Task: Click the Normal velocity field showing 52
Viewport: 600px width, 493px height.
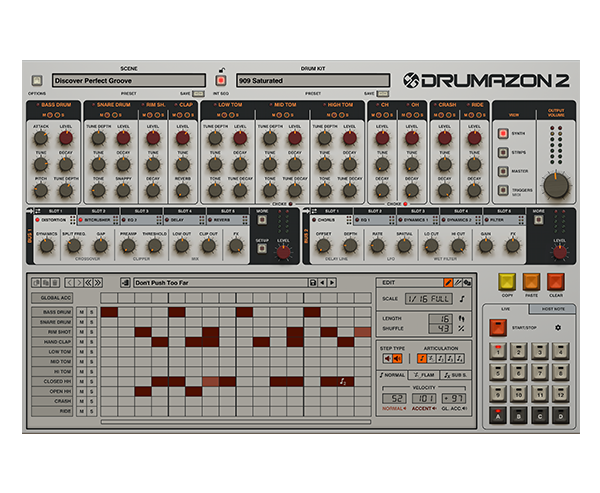Action: [x=394, y=398]
